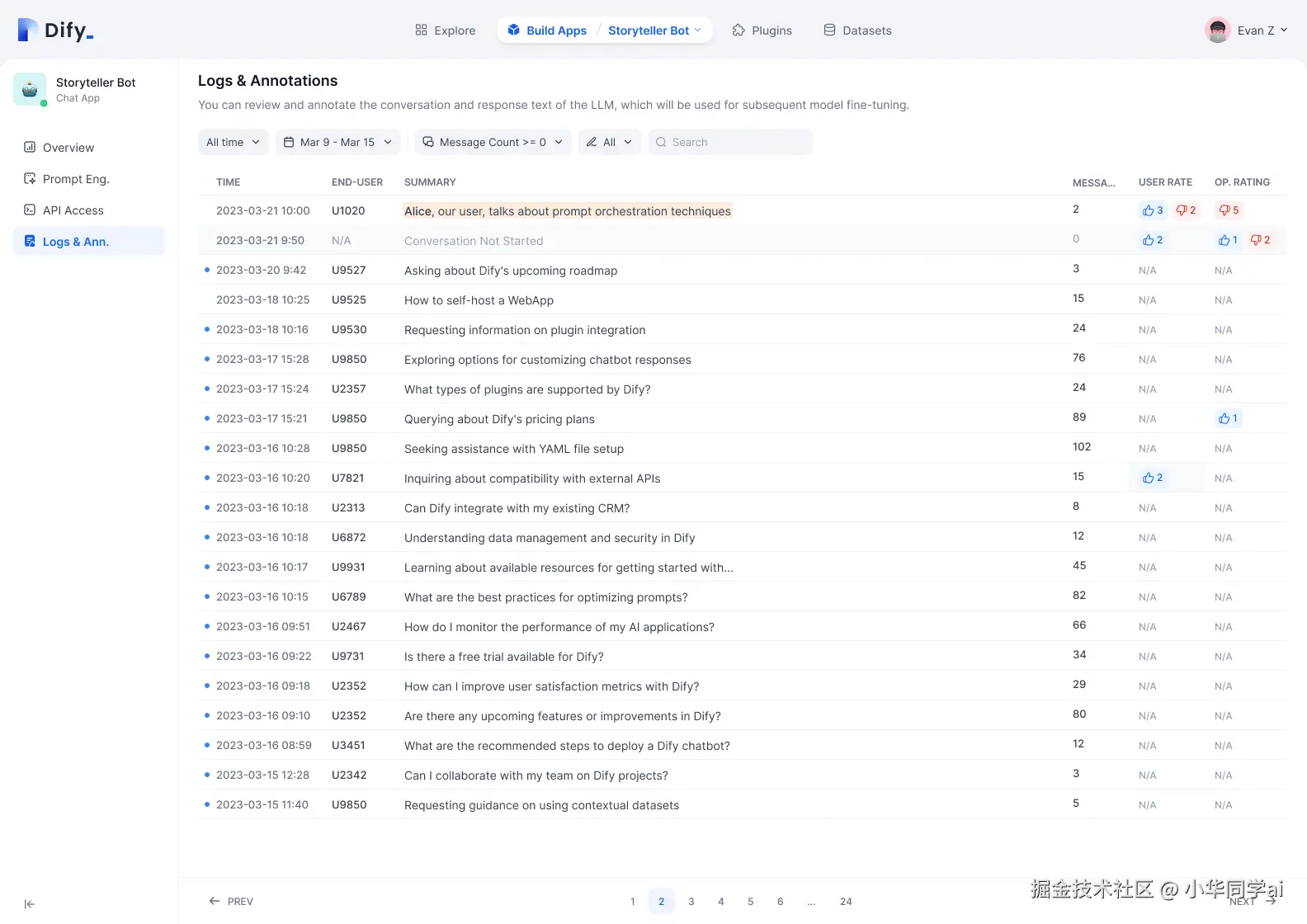Go to page 4

tap(721, 901)
